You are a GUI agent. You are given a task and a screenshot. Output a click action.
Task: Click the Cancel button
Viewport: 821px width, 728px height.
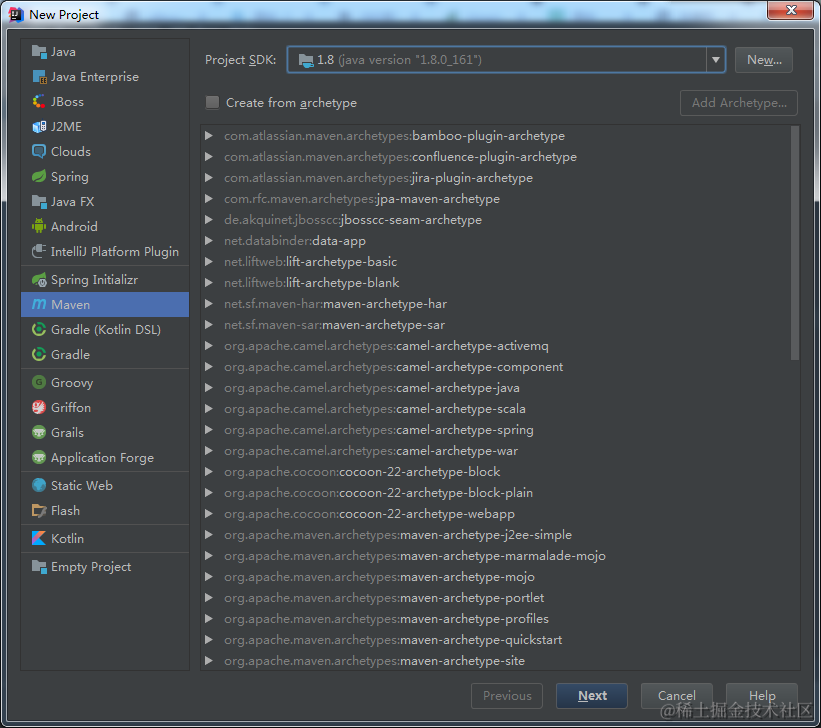[x=676, y=696]
